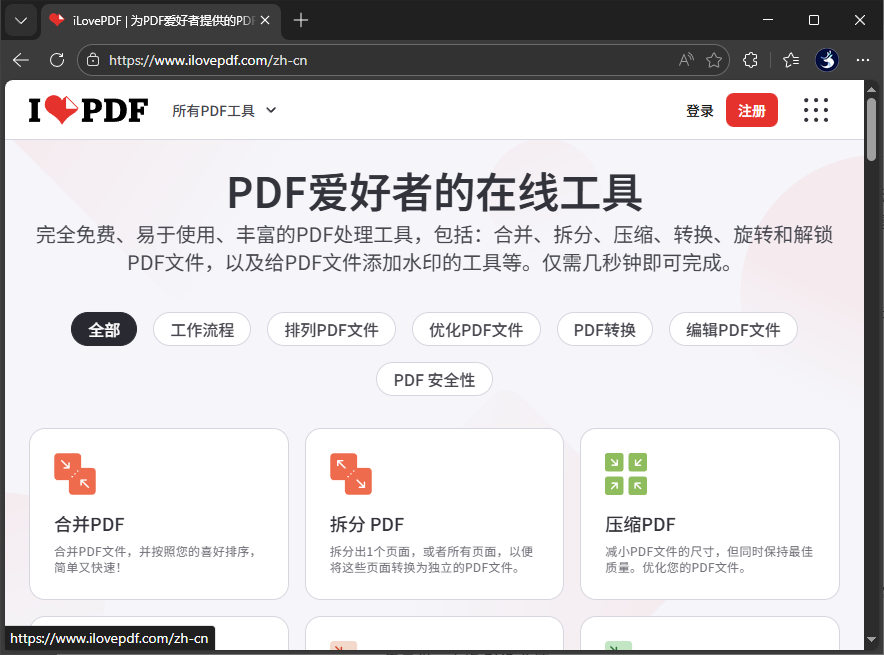The image size is (884, 655).
Task: Click the browser refresh icon
Action: point(57,60)
